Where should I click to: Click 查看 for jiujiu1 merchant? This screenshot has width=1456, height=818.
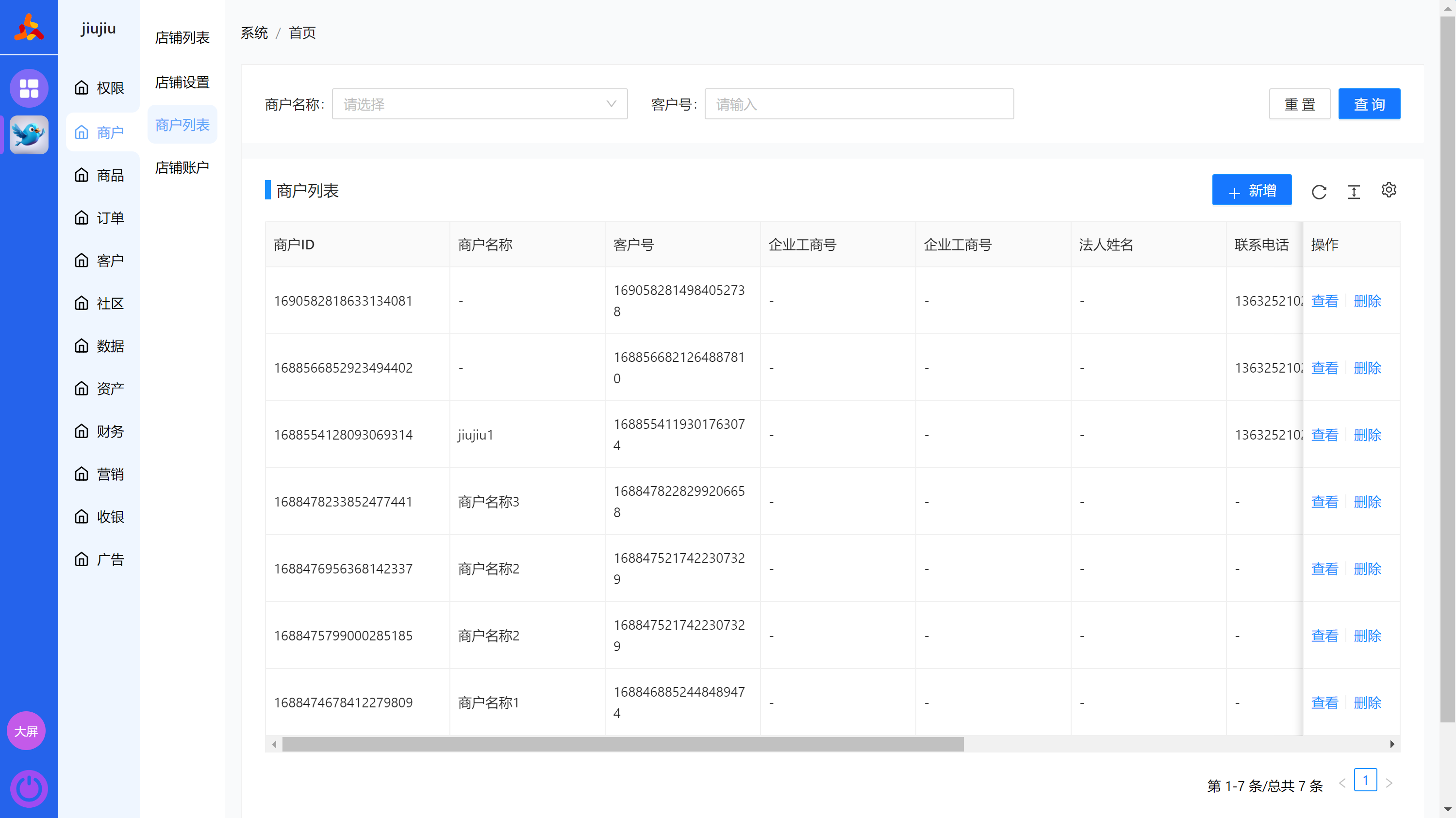click(x=1325, y=434)
